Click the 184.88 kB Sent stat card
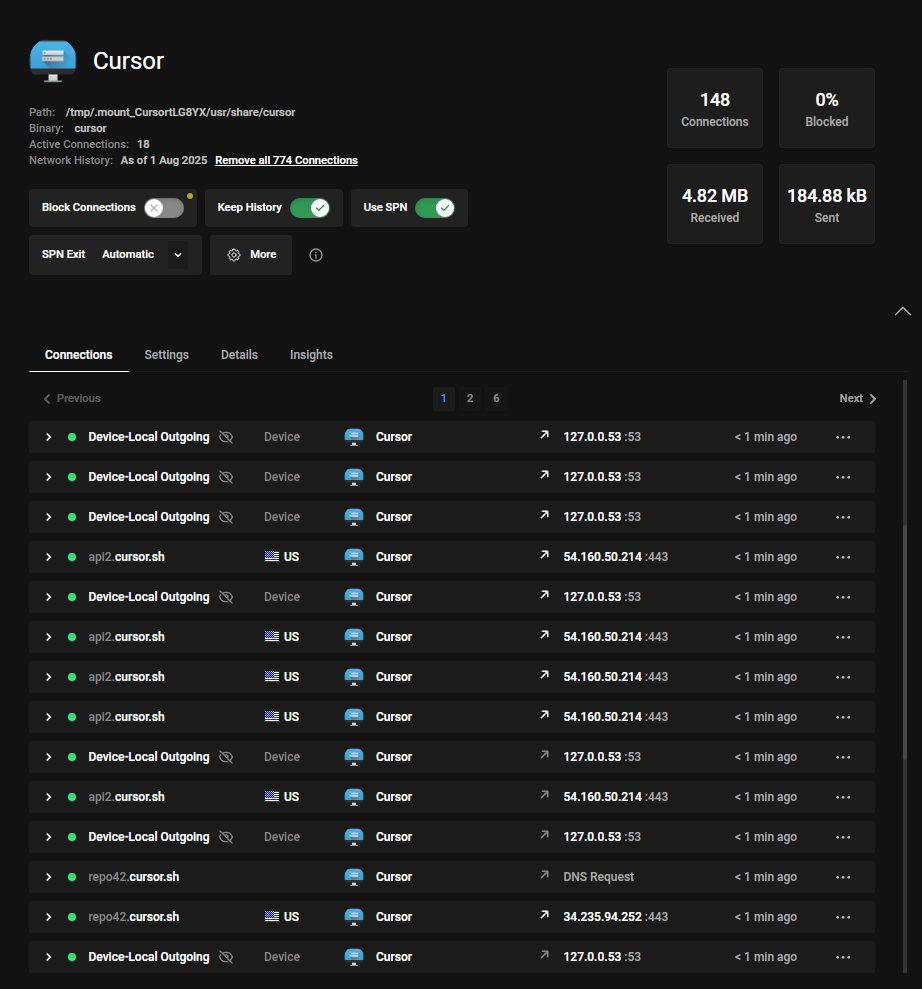 827,204
